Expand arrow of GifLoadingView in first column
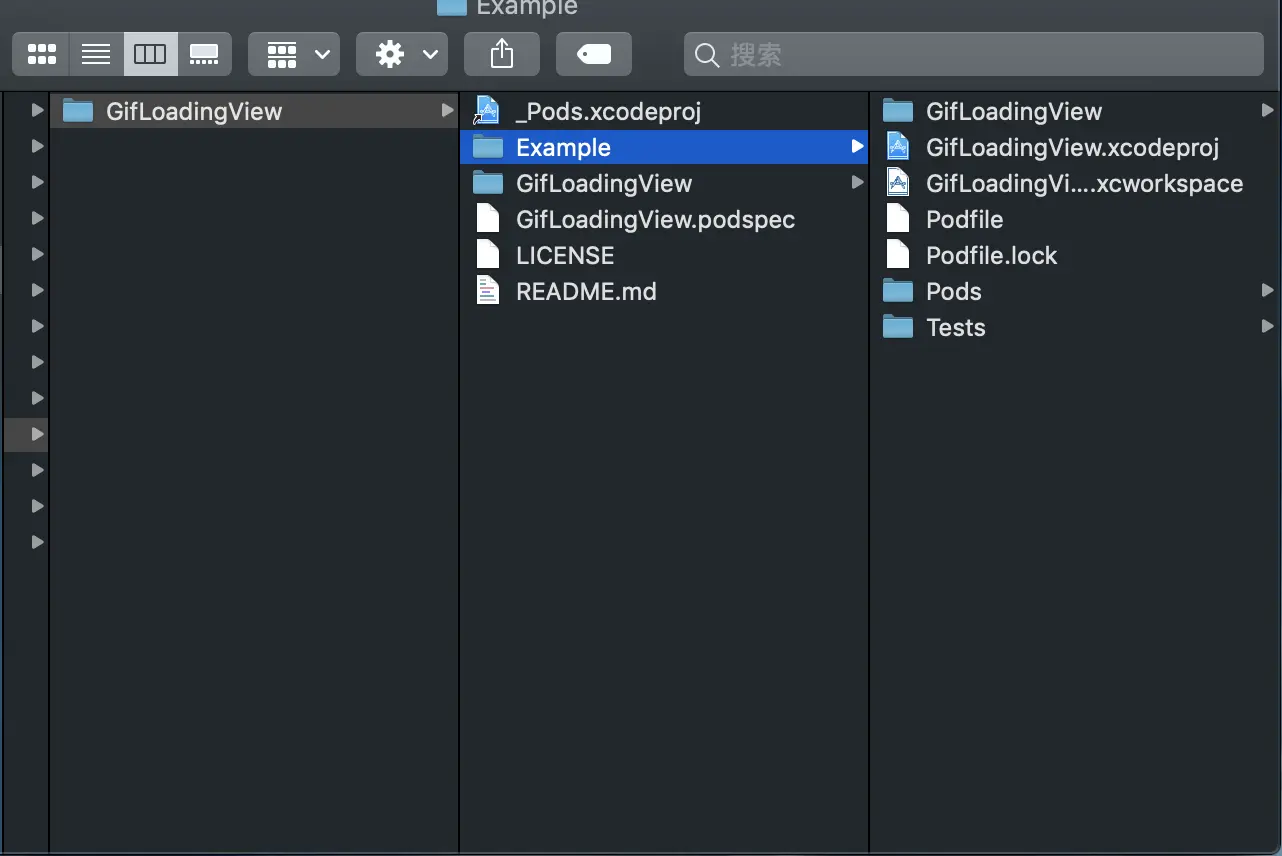Viewport: 1282px width, 856px height. click(447, 111)
